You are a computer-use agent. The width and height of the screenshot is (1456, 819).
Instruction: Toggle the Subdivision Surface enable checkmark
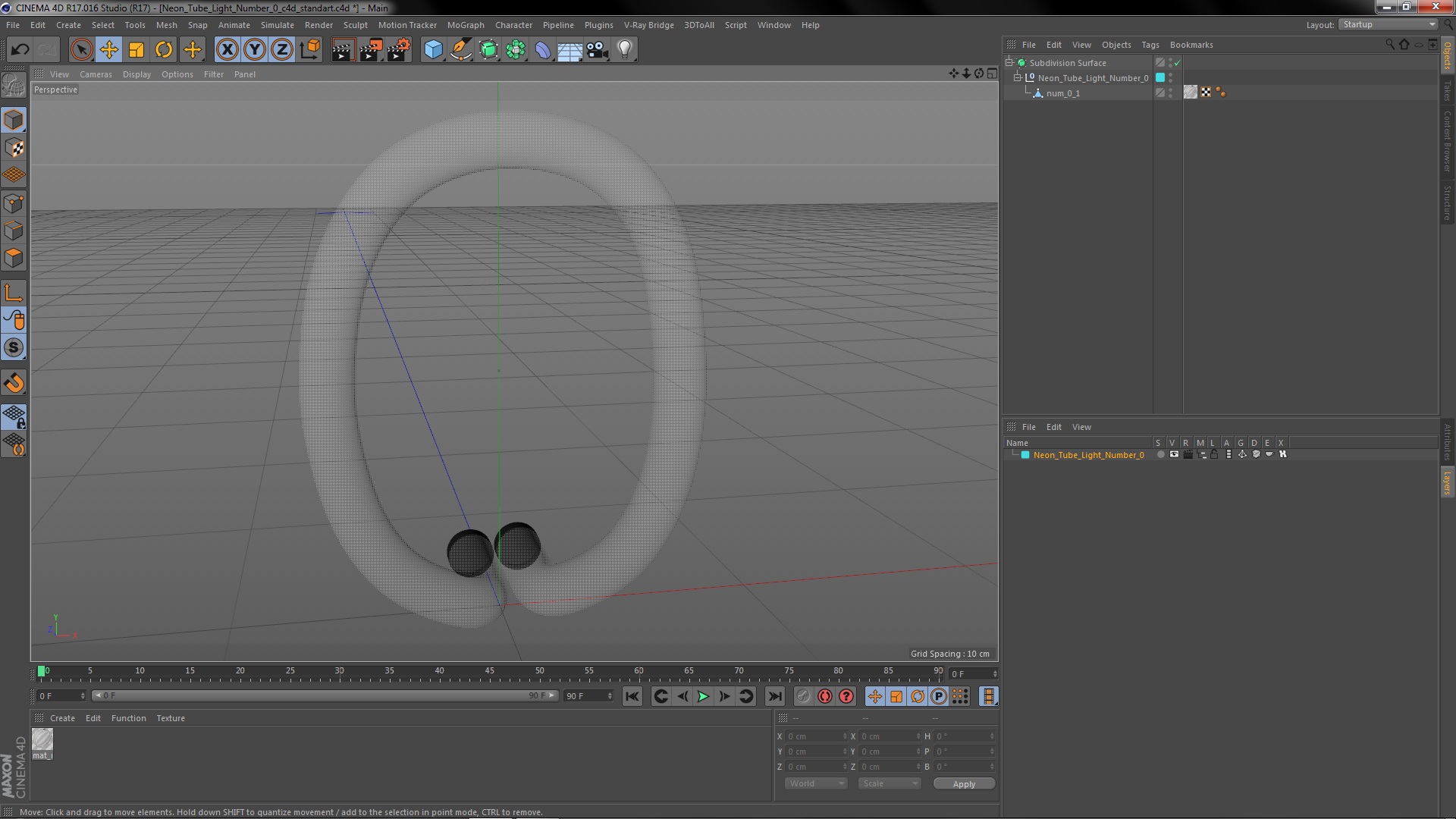(1178, 63)
